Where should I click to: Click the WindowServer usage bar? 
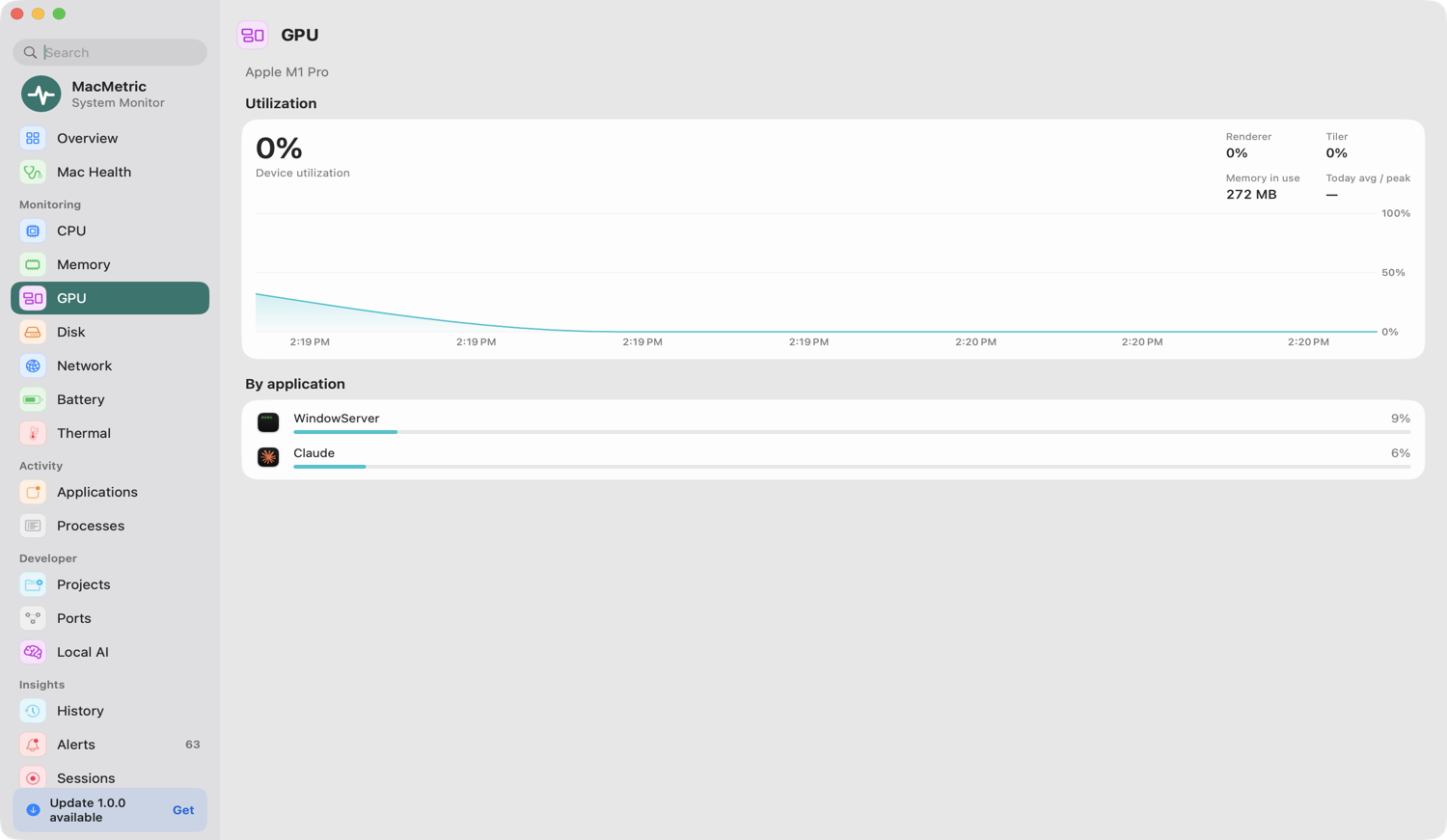pyautogui.click(x=852, y=432)
